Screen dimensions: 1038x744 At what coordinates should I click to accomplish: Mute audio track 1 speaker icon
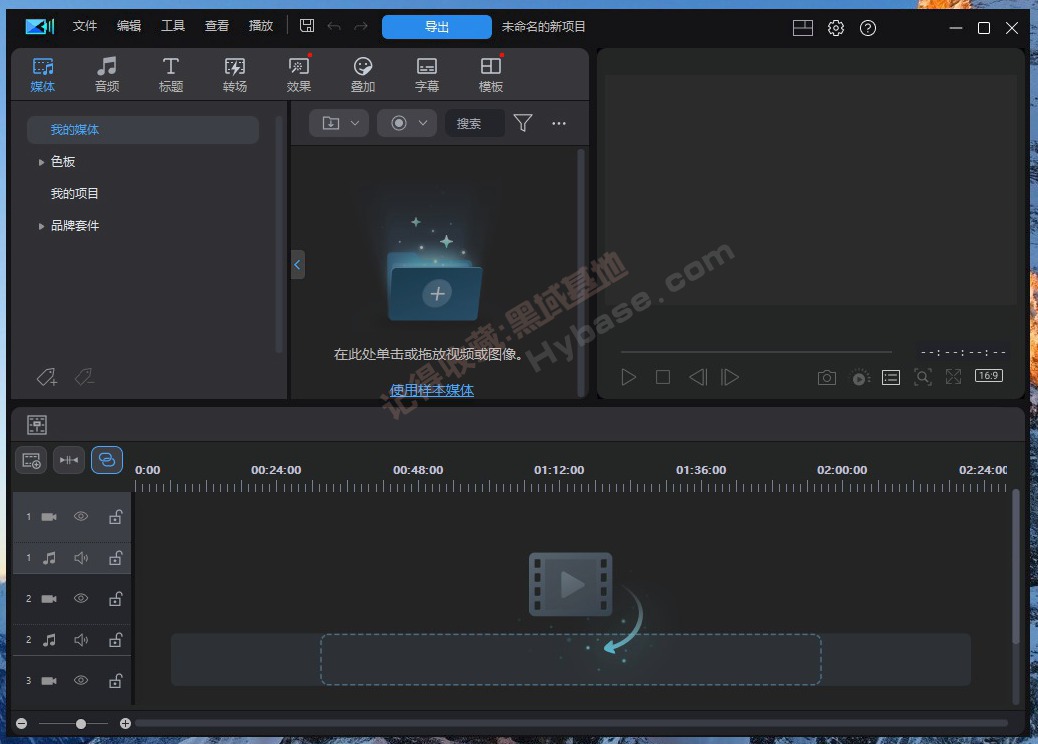(81, 557)
